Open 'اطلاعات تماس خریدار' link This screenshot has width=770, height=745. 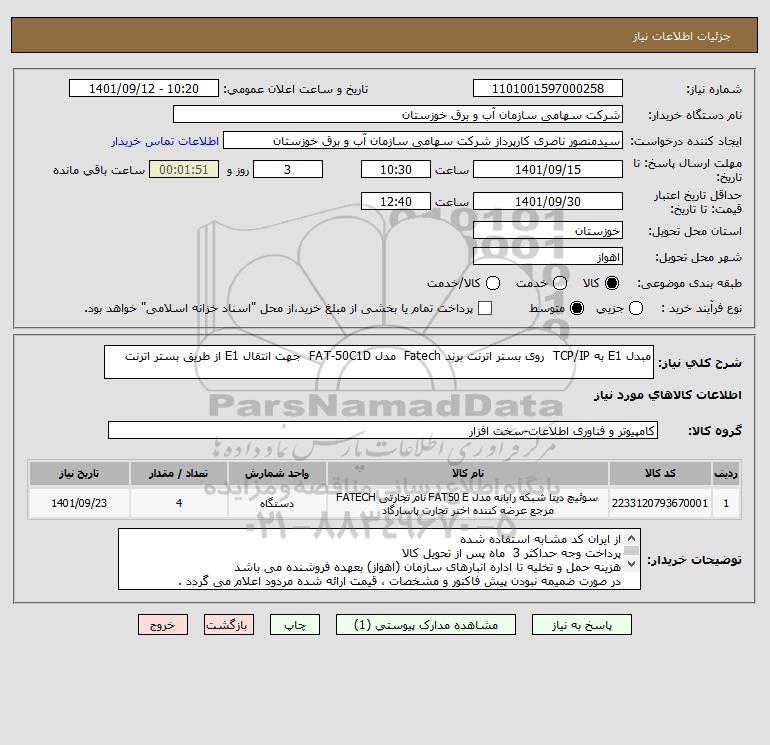[165, 141]
